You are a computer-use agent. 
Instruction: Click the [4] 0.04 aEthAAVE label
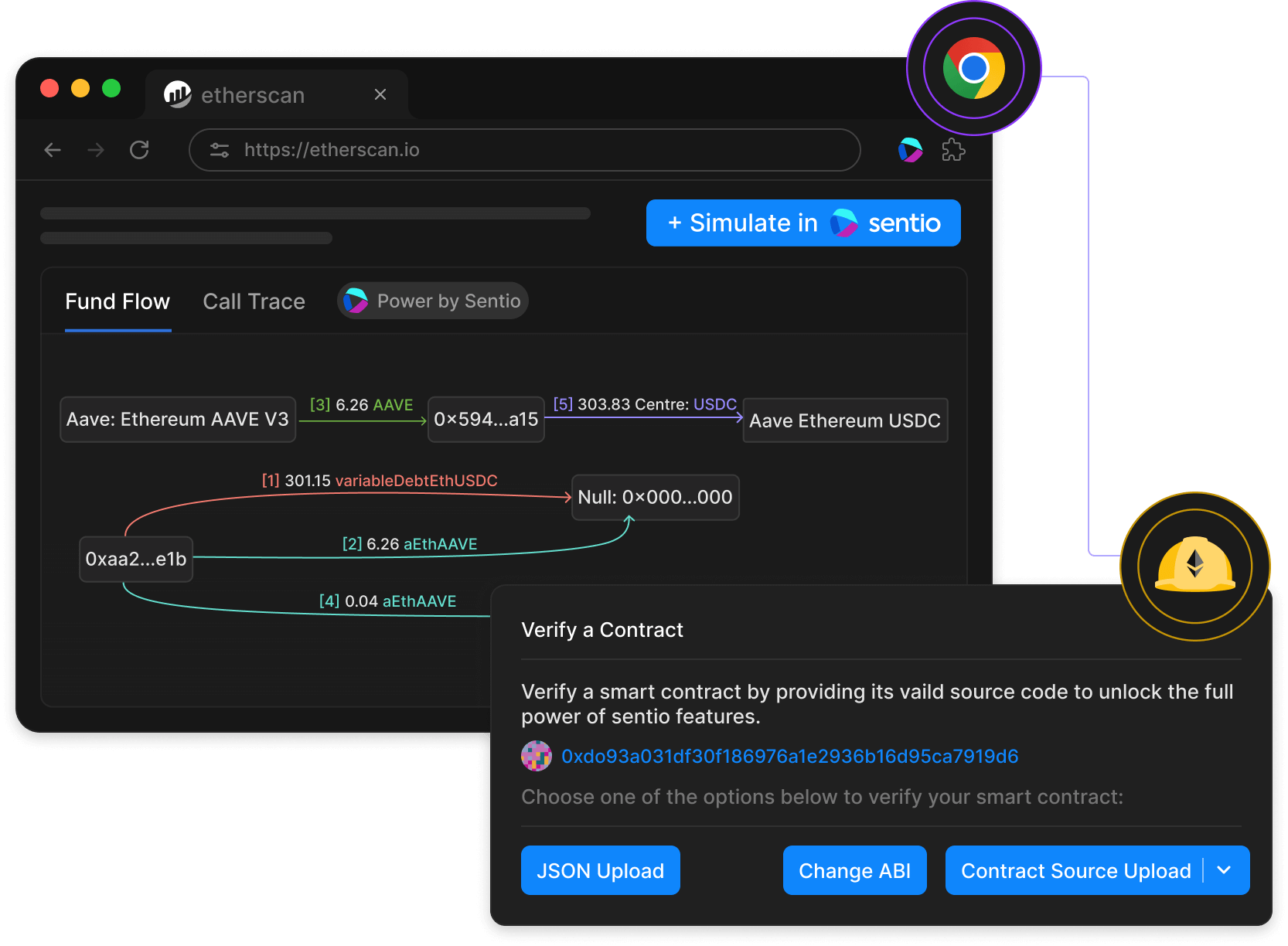tap(387, 601)
